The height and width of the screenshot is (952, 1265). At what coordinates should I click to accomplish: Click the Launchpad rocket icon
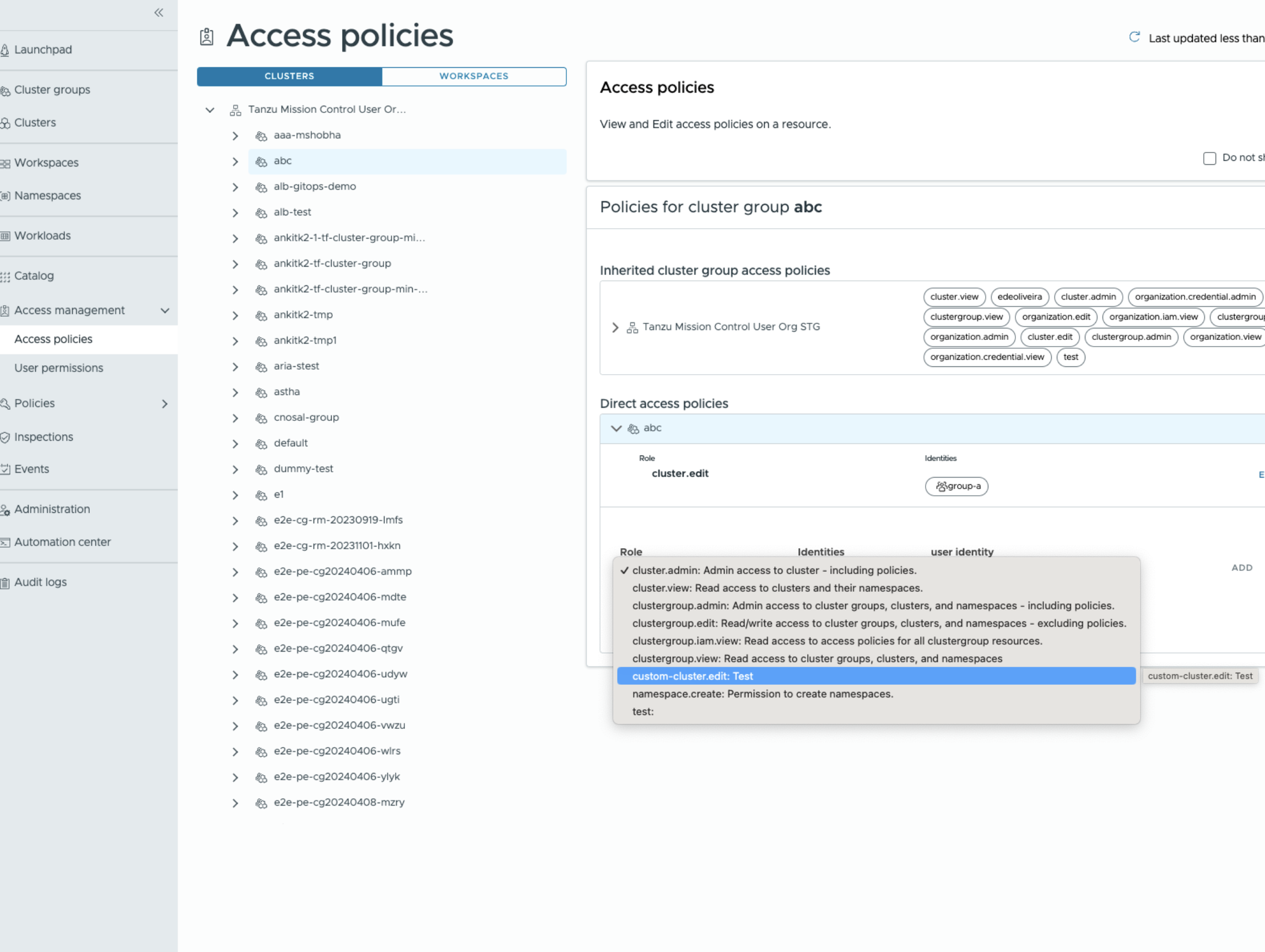click(5, 50)
